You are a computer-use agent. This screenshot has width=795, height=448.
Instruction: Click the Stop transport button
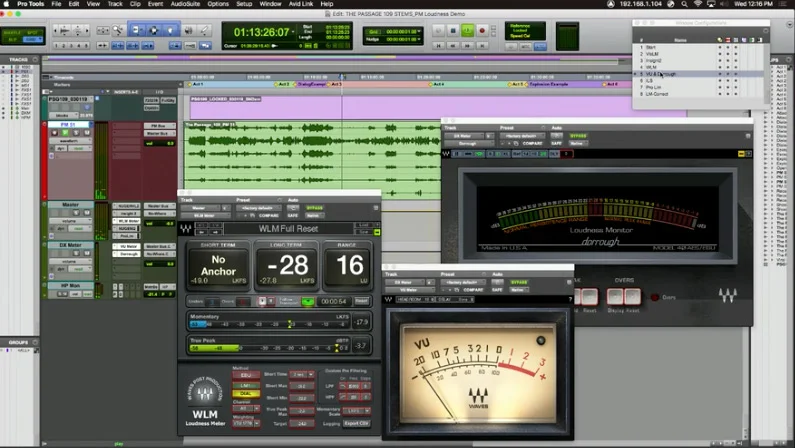453,31
